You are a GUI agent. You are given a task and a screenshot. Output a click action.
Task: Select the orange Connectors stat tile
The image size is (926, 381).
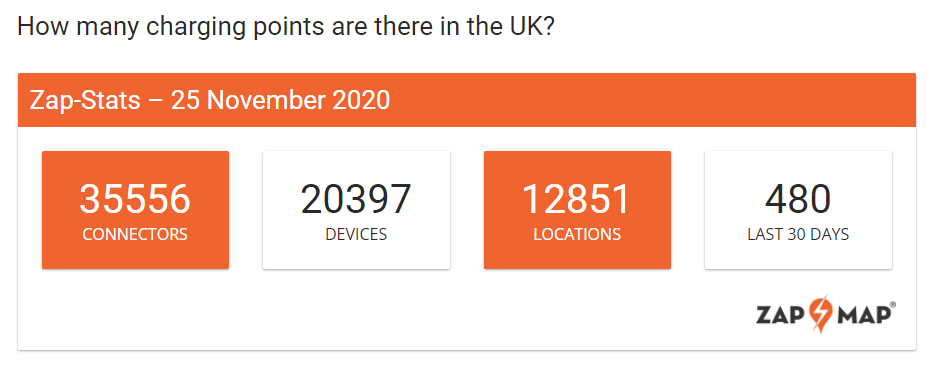point(135,210)
